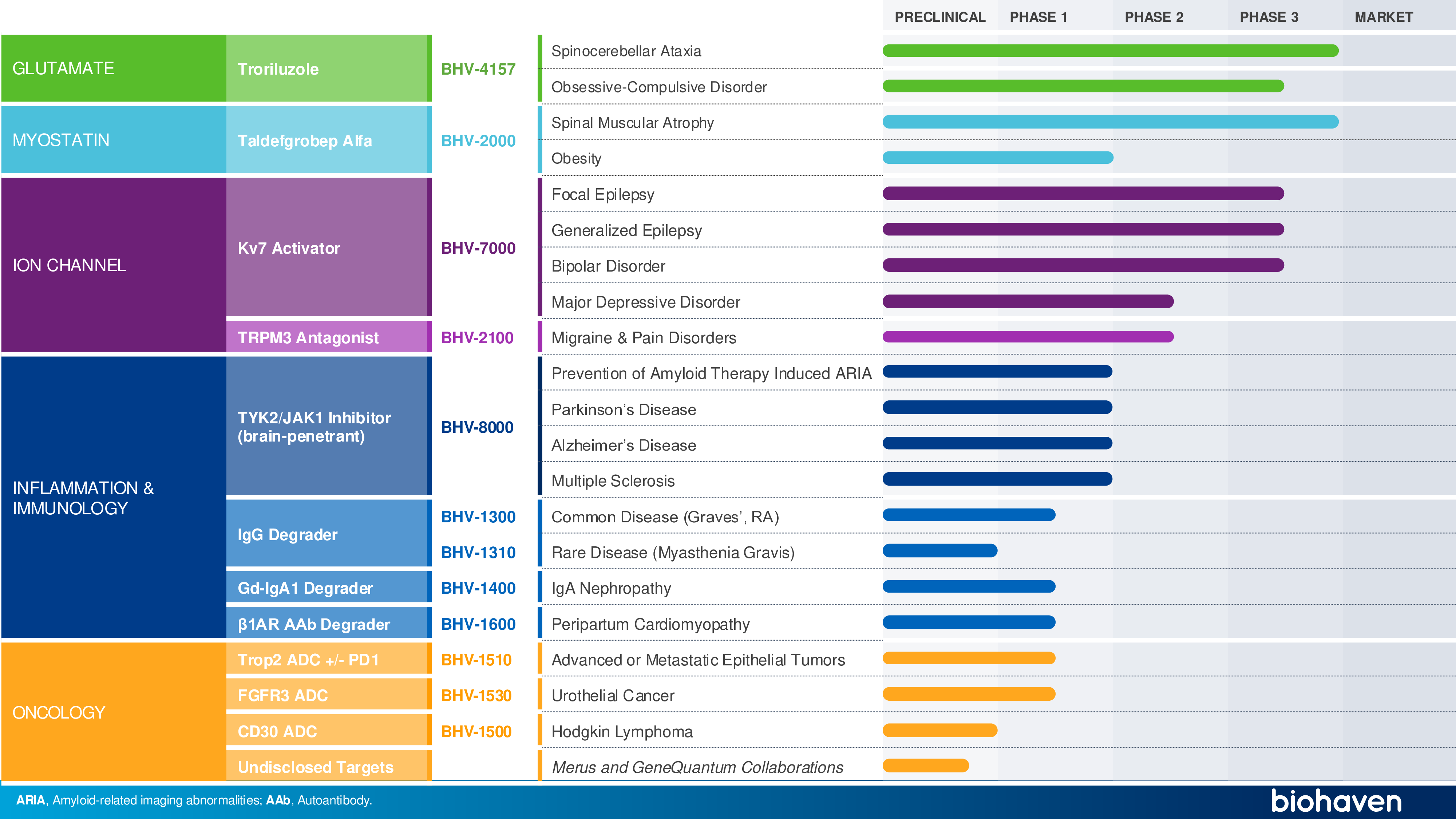This screenshot has width=1456, height=819.
Task: Click the IgA Nephropathy indication
Action: pos(611,588)
